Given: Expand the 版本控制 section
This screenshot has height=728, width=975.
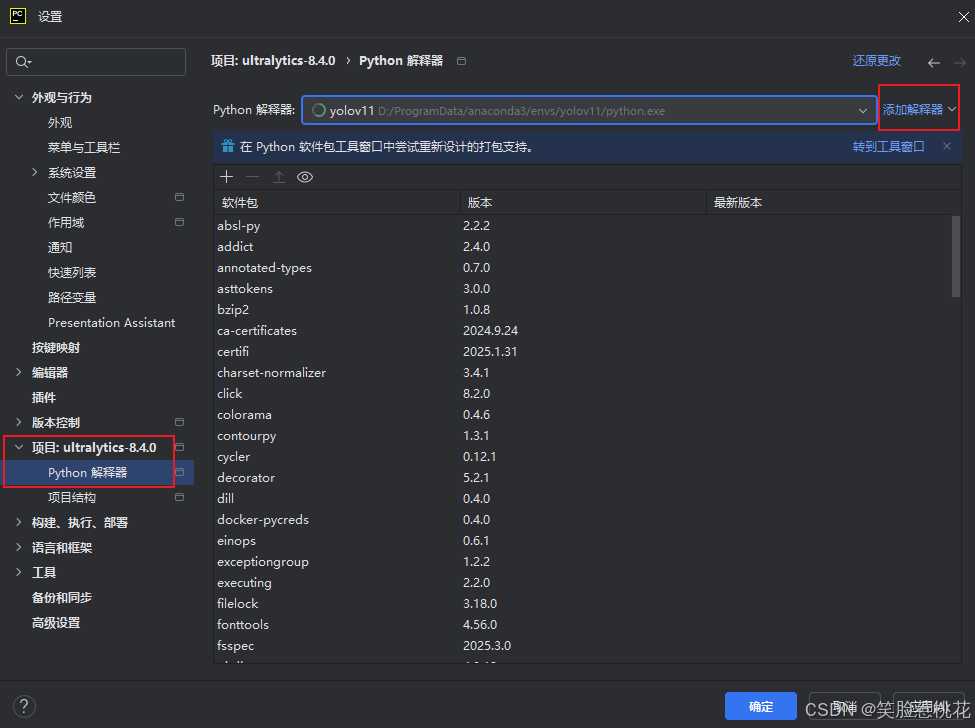Looking at the screenshot, I should tap(19, 422).
